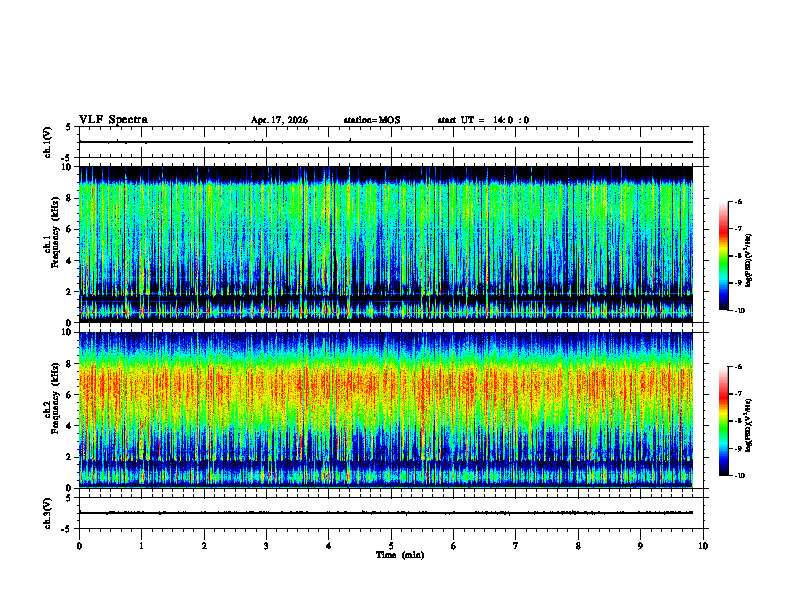
Task: Click the ch.1 voltage waveform trace
Action: tap(386, 142)
